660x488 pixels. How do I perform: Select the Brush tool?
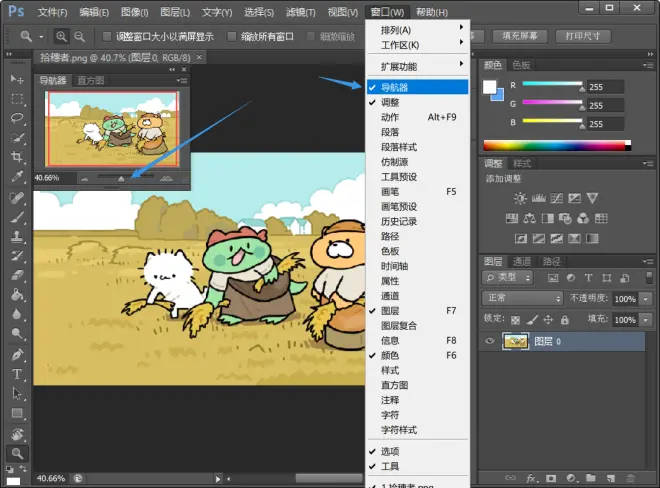click(17, 217)
